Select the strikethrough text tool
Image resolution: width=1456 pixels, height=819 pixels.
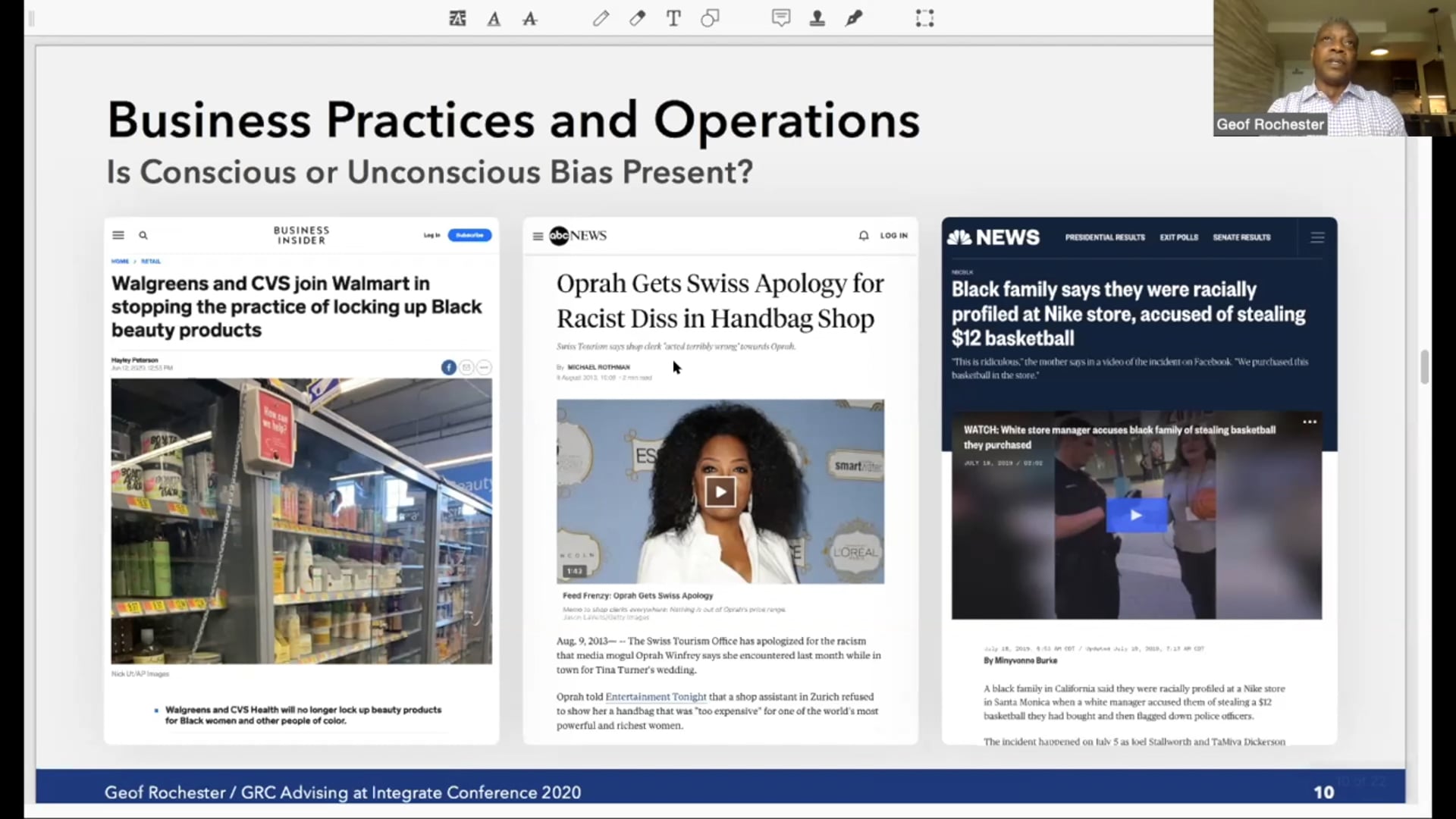point(530,18)
